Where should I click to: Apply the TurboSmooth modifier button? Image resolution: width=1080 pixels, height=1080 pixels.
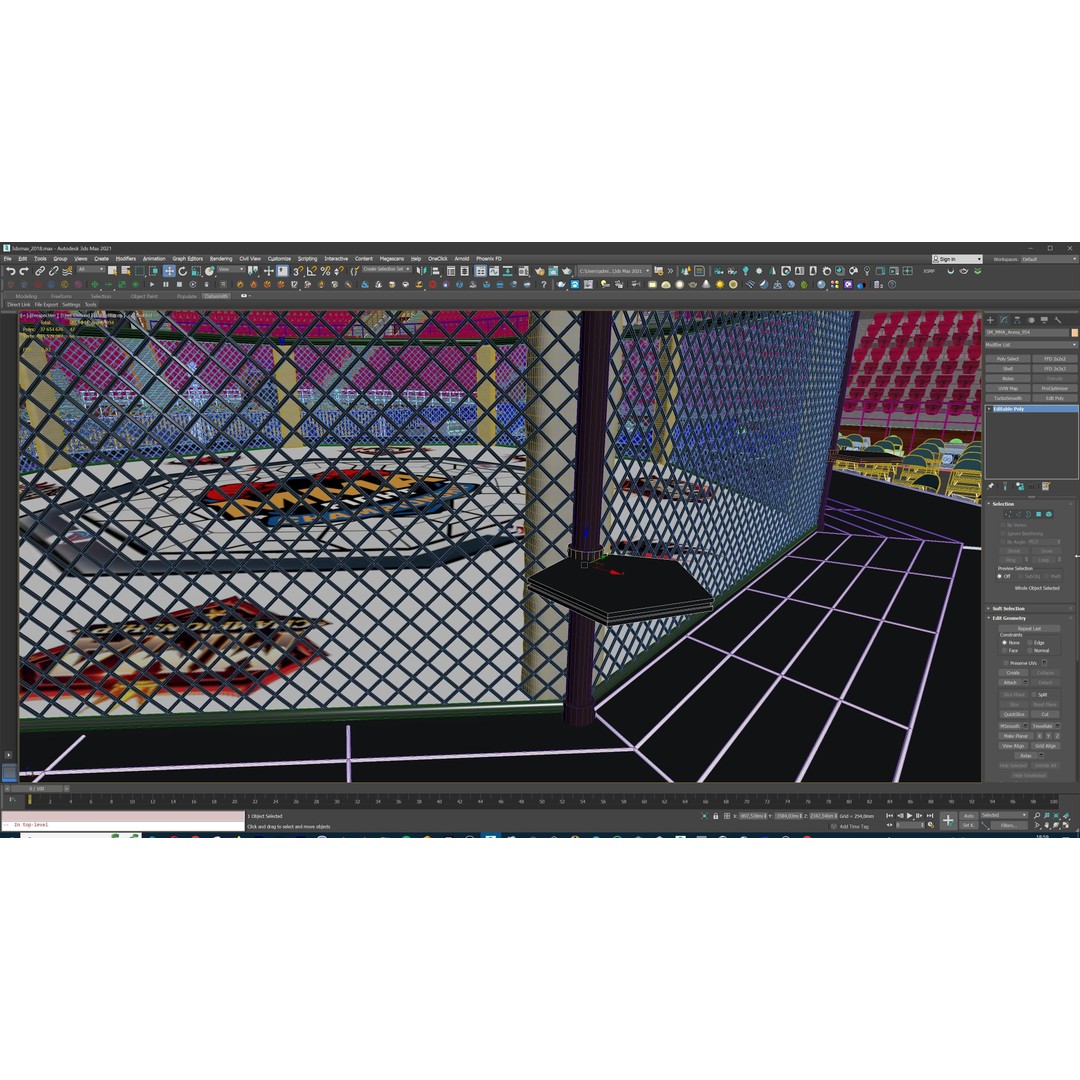click(1008, 398)
